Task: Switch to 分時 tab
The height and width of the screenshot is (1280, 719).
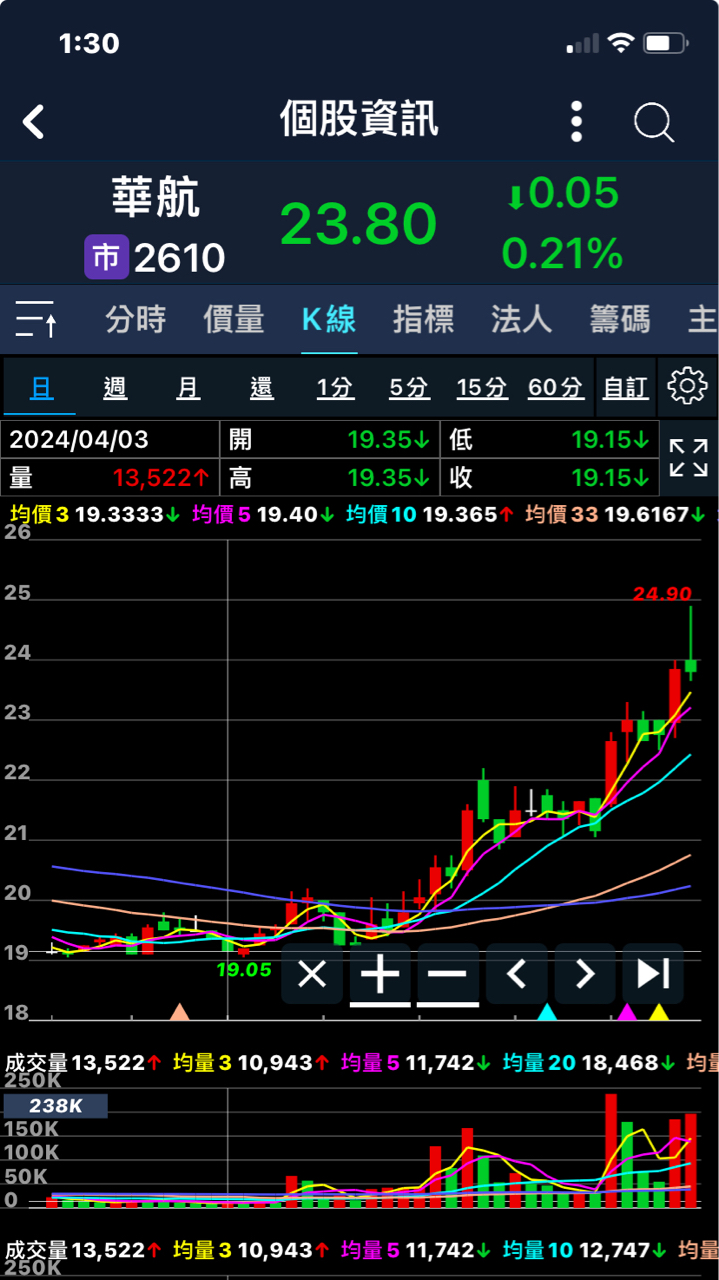Action: click(x=136, y=320)
